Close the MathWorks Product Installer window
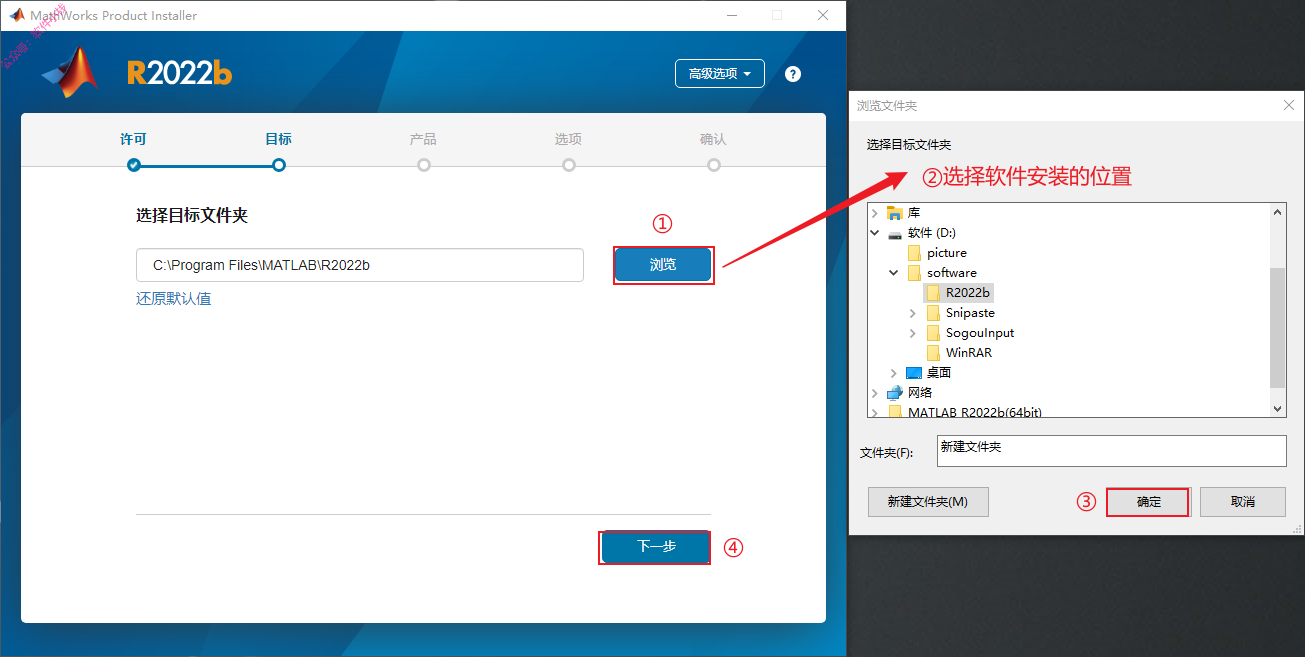Image resolution: width=1305 pixels, height=657 pixels. pyautogui.click(x=823, y=15)
